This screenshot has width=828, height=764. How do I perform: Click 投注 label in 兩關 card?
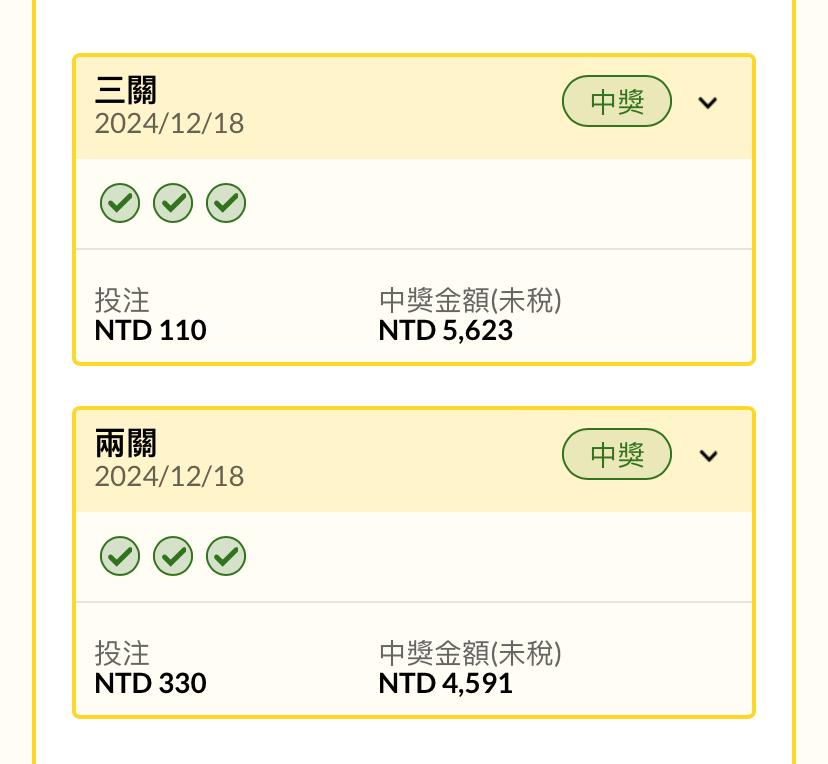122,654
